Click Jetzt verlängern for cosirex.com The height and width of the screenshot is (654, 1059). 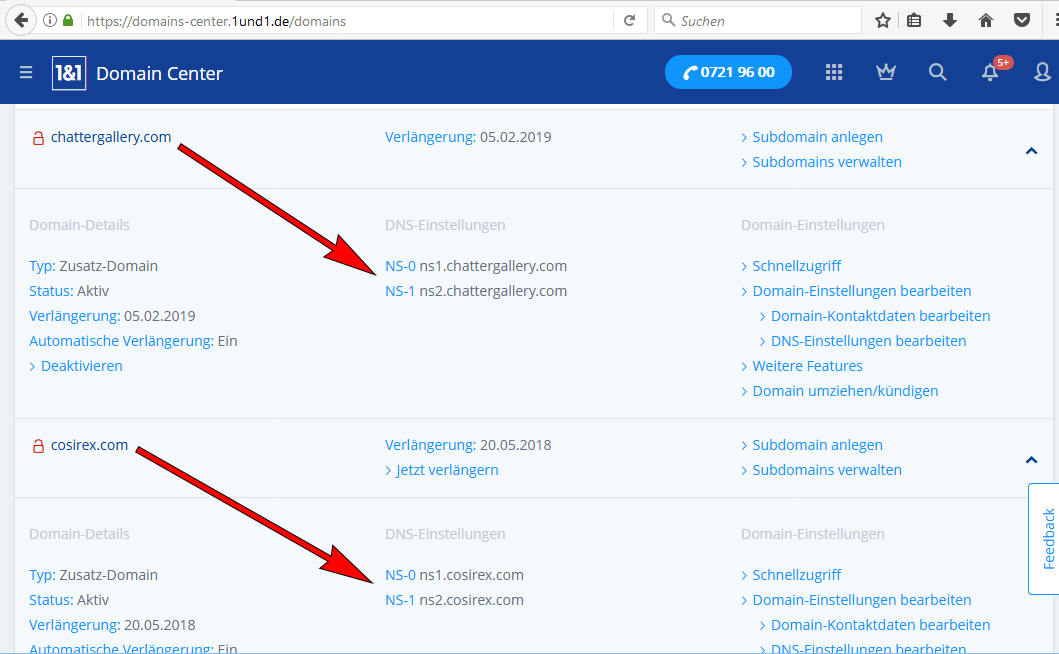(446, 470)
